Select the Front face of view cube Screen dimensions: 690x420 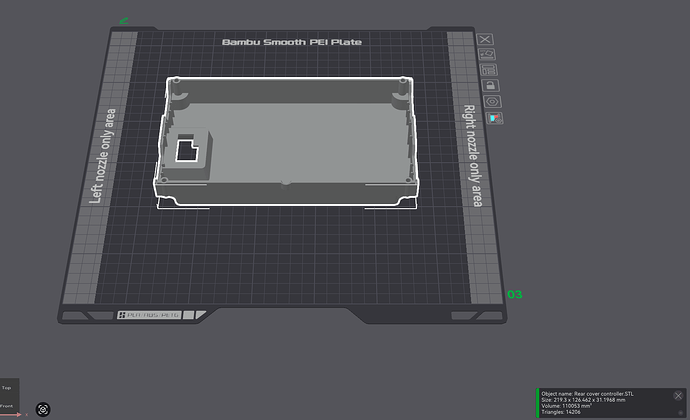(x=6, y=406)
